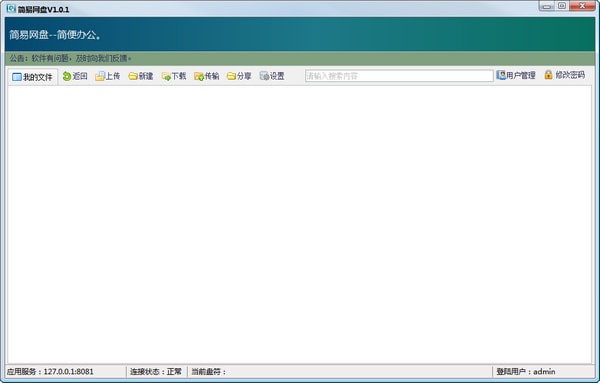The image size is (600, 383).
Task: Click the New folder (新建) icon
Action: pos(133,76)
